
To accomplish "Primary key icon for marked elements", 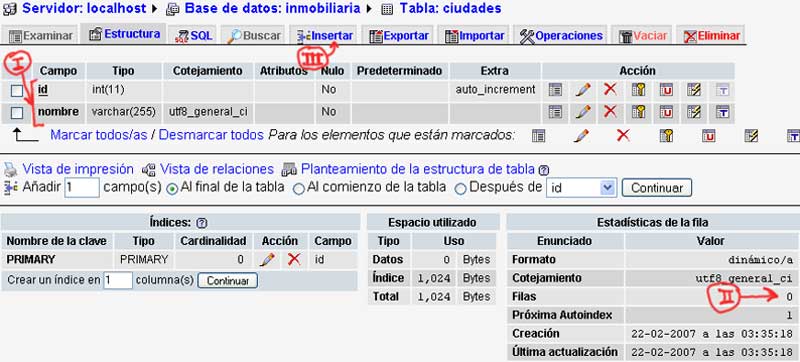I will tap(666, 135).
